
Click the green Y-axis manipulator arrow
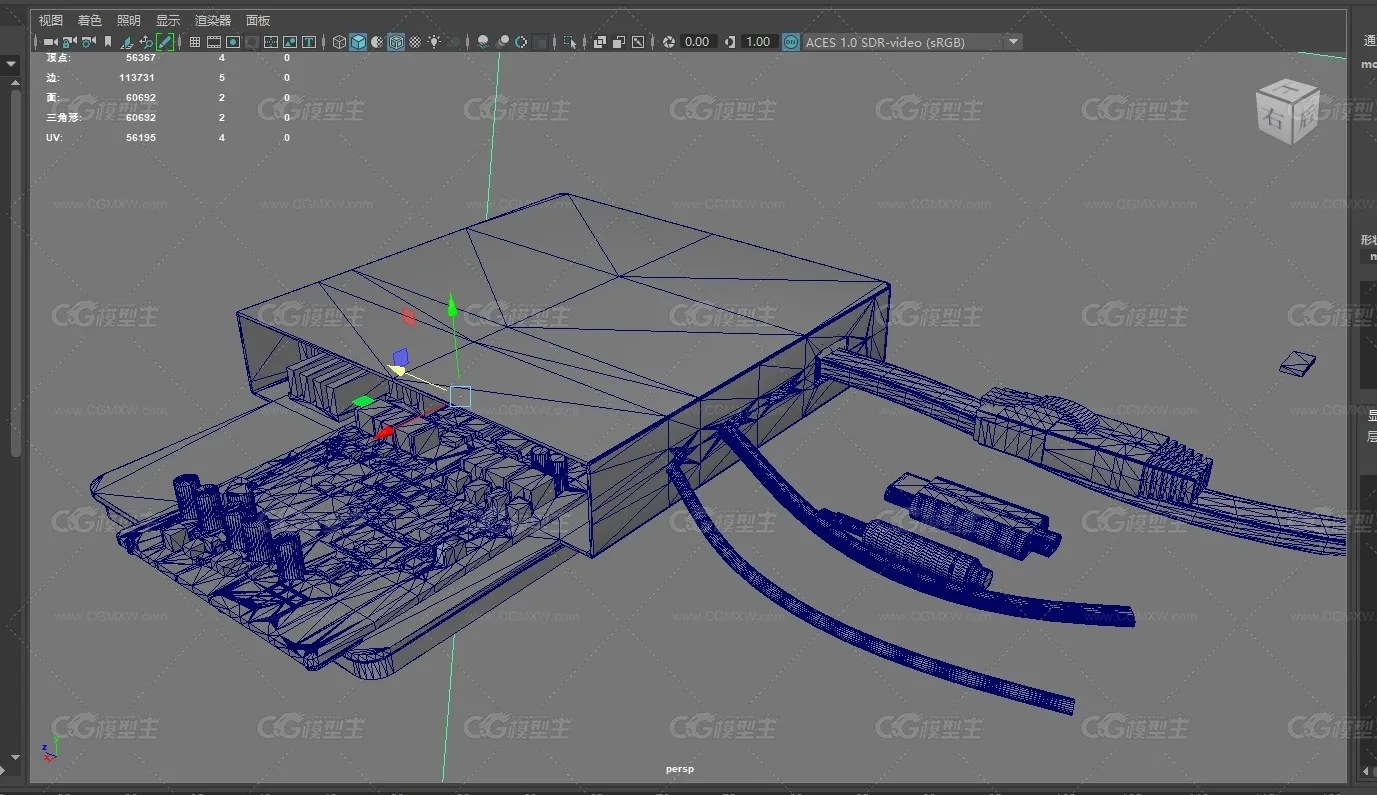[452, 304]
